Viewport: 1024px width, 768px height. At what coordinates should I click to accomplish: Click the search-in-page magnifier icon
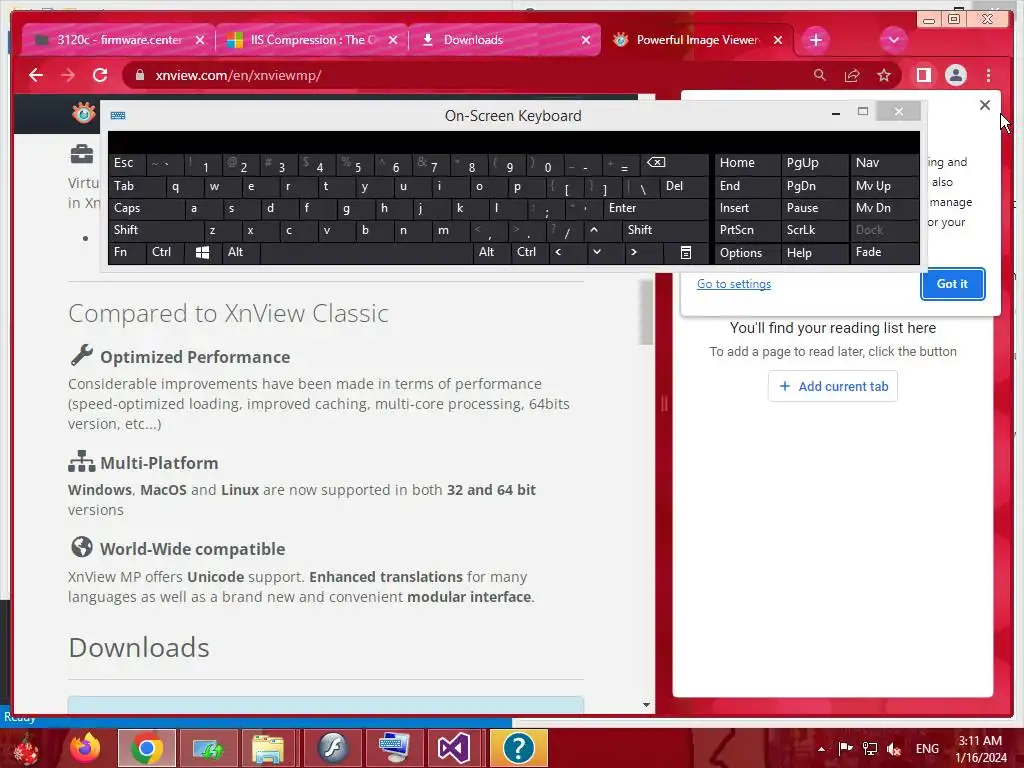(x=820, y=75)
